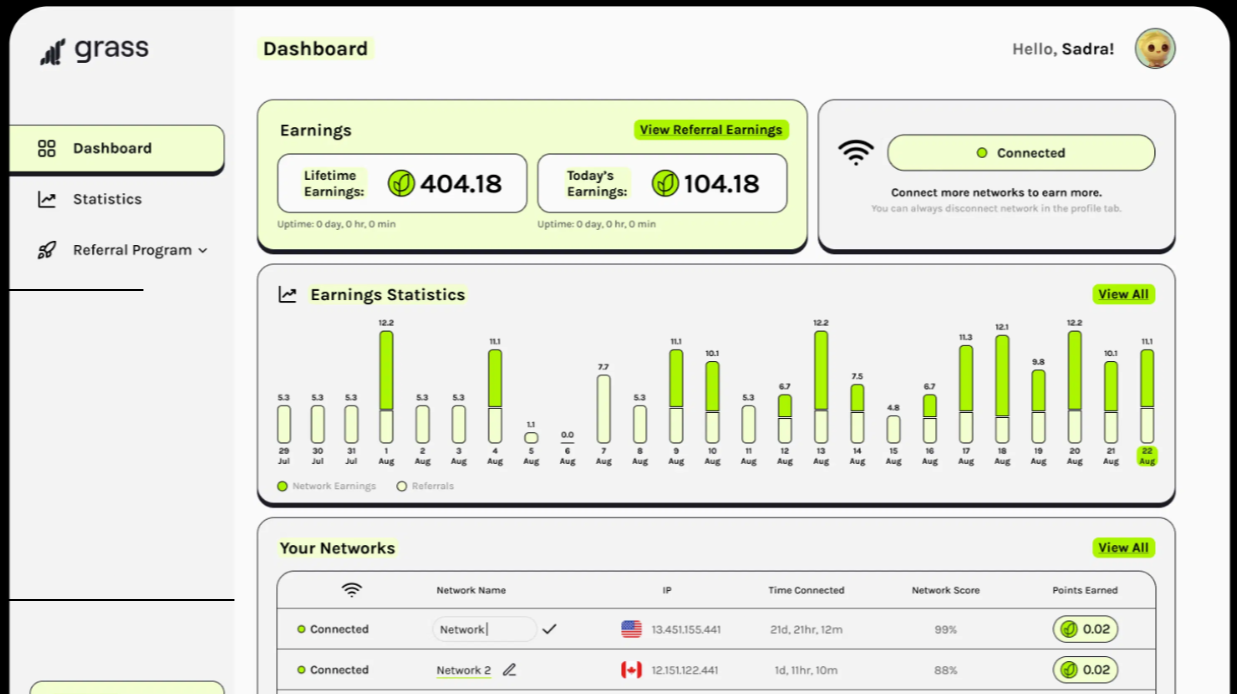Viewport: 1237px width, 694px height.
Task: Click Today's Earnings value 104.18
Action: pos(722,184)
